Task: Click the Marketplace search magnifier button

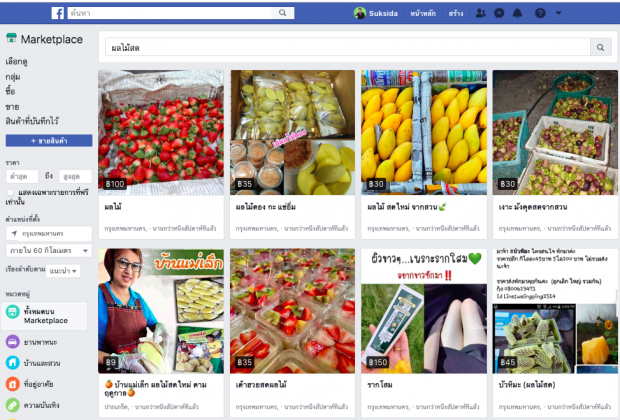Action: (601, 47)
